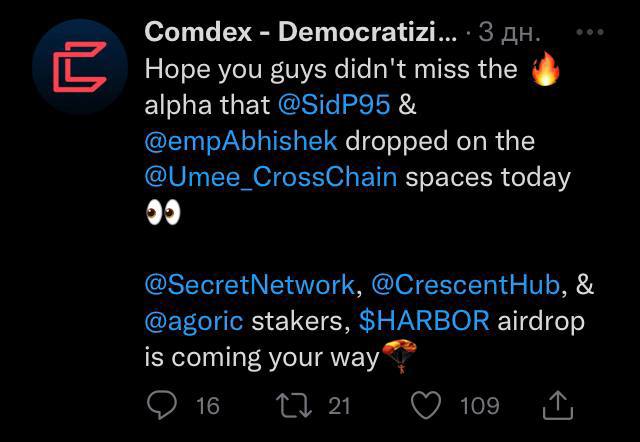Follow the @SecretNetwork mention link
The image size is (640, 442).
tap(250, 284)
